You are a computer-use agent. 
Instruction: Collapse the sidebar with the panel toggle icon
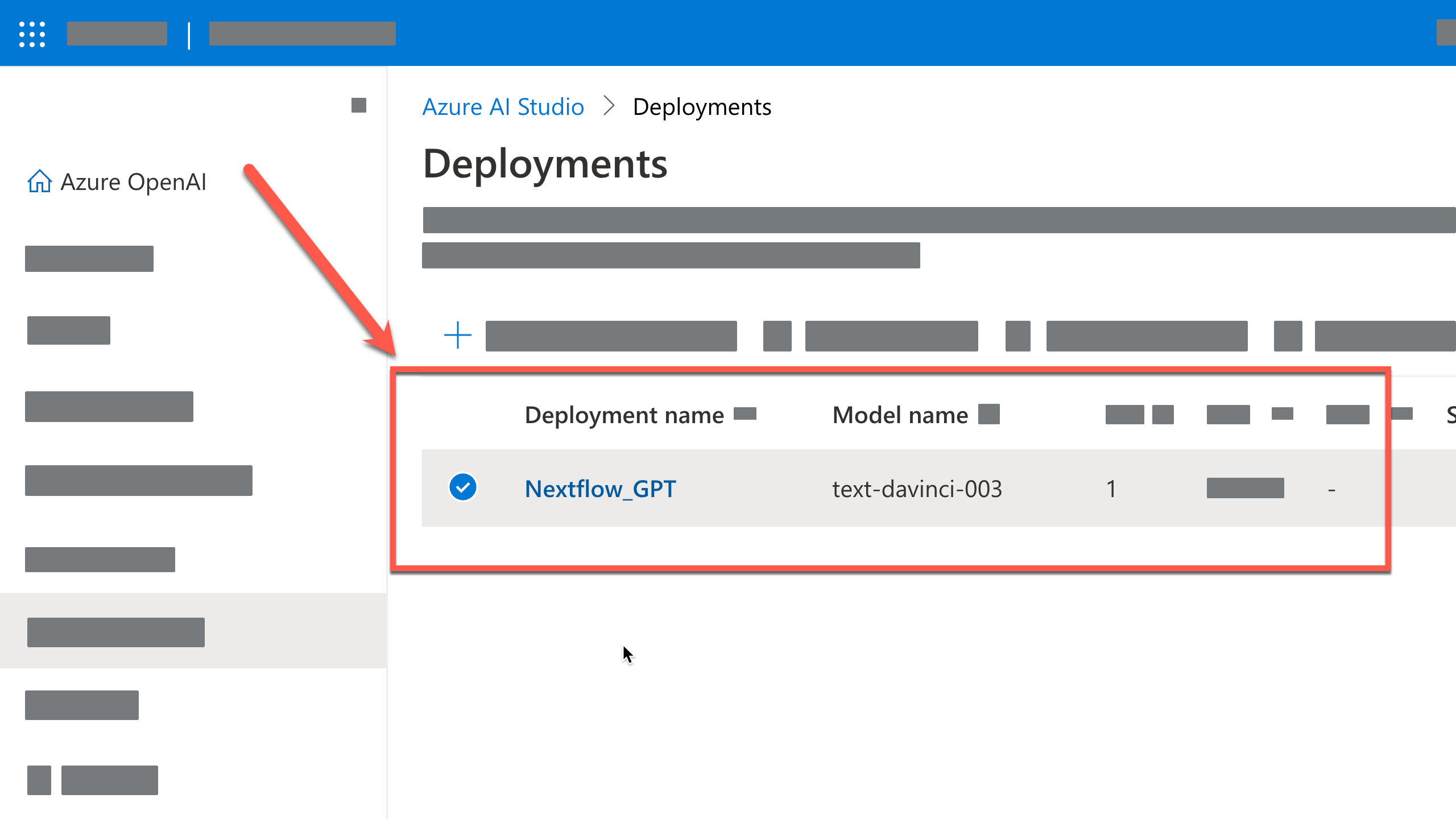pyautogui.click(x=359, y=105)
